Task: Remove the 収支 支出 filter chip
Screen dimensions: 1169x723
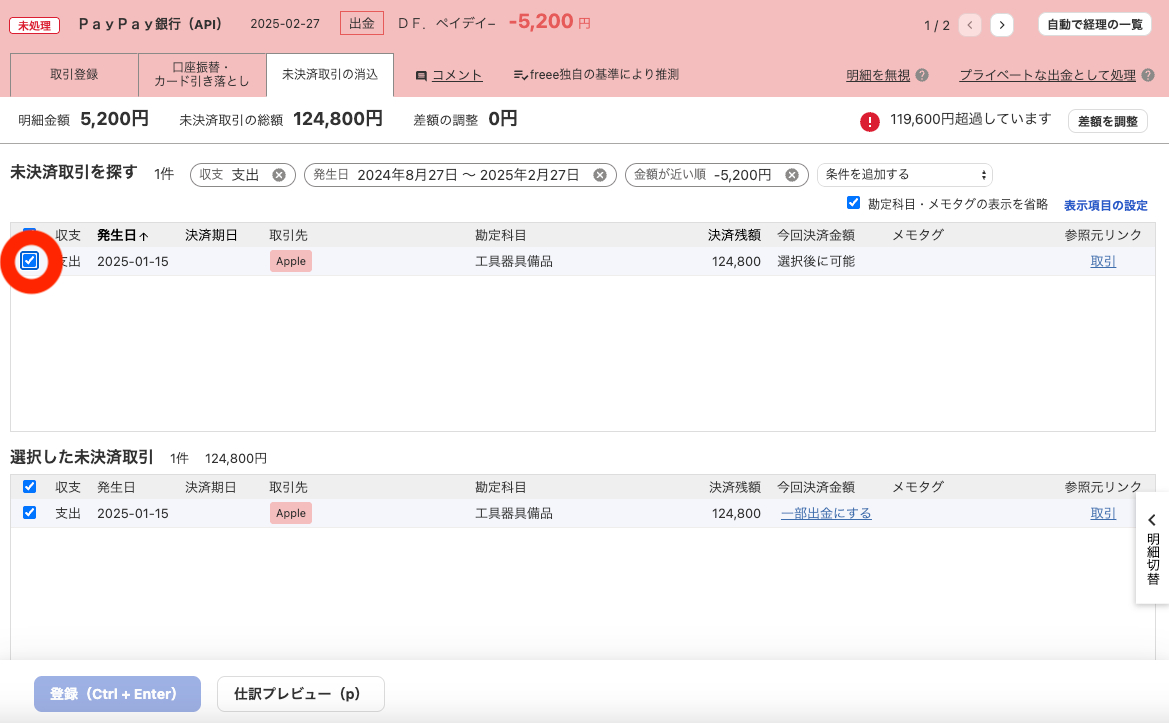Action: (x=280, y=174)
